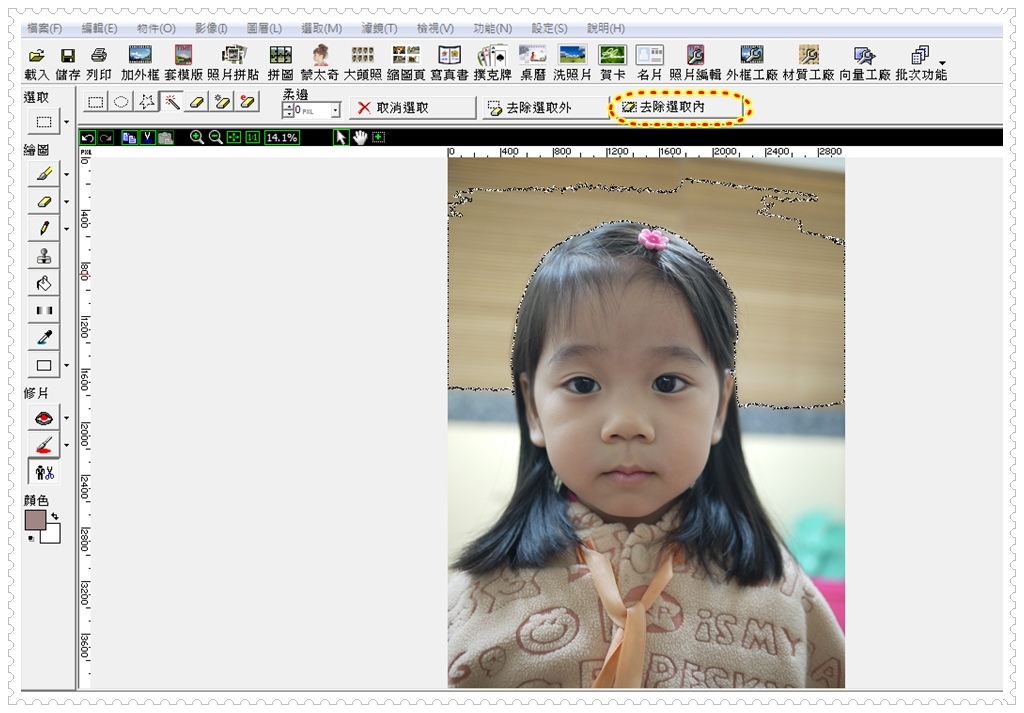Open the 照片拼貼 (Photo collage) tool
Image resolution: width=1024 pixels, height=713 pixels.
point(232,63)
